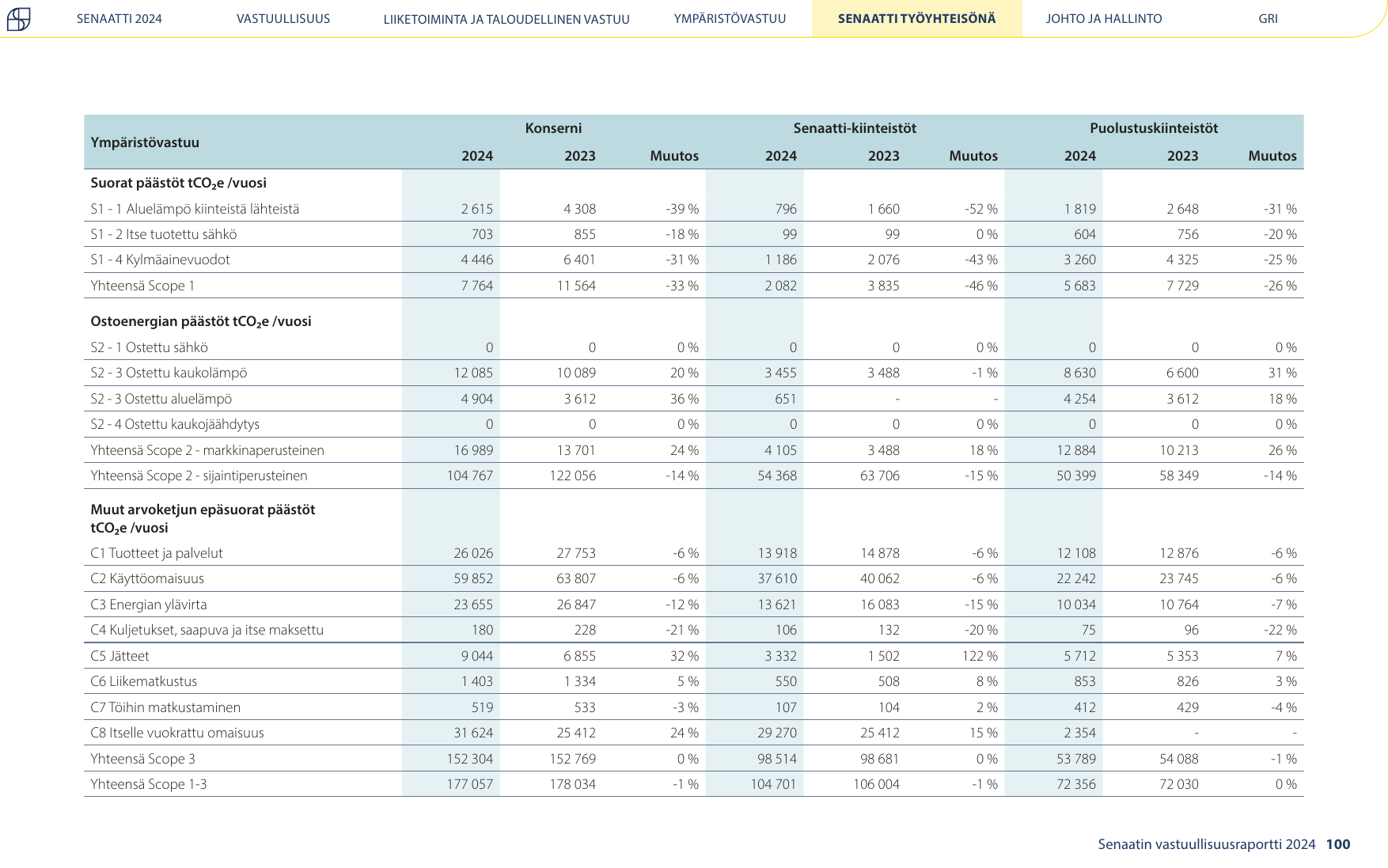Select the Yhteensä Scope 1-3 row label
The image size is (1388, 868).
[149, 784]
